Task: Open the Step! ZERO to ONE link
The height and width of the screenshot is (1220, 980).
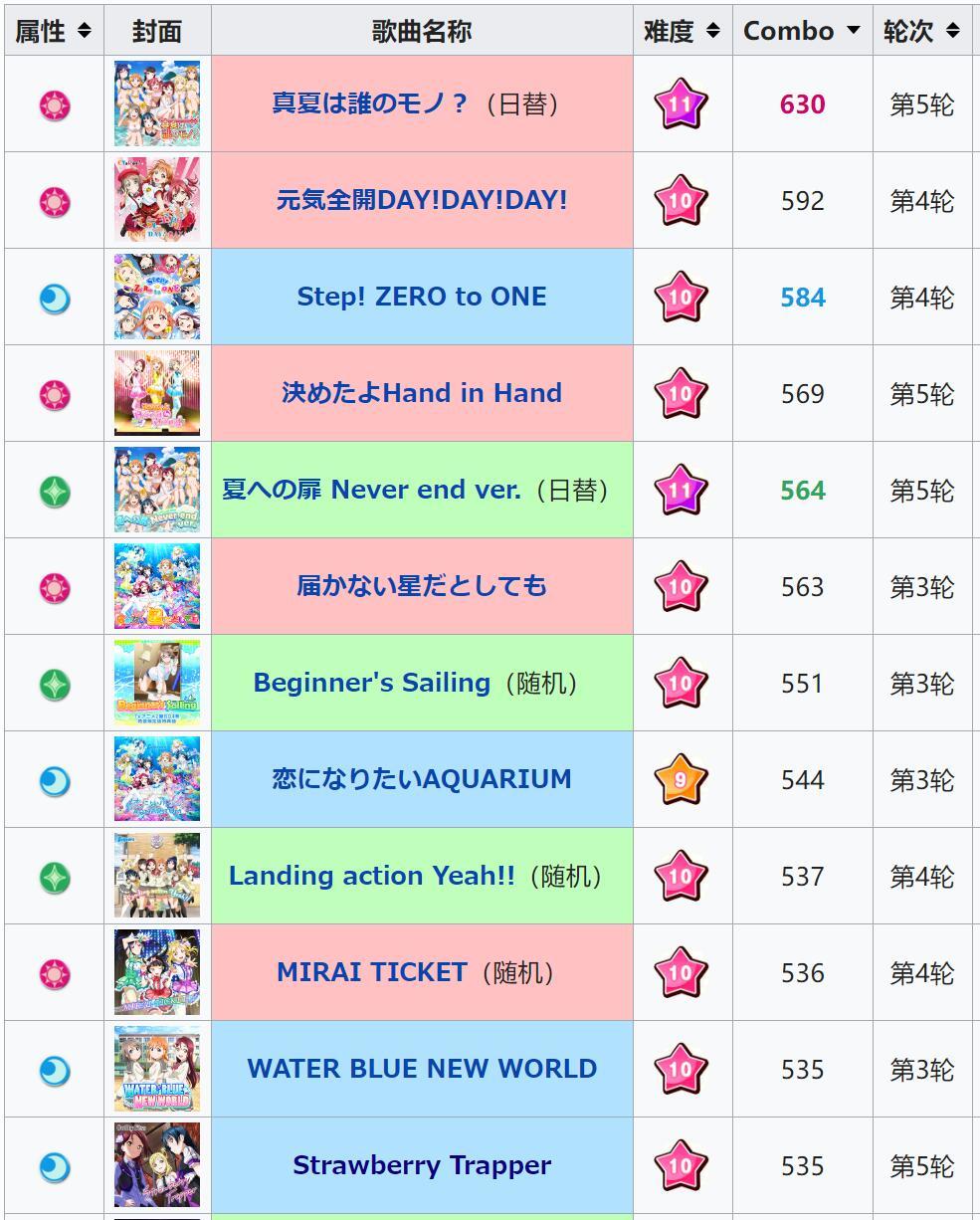Action: pos(422,297)
